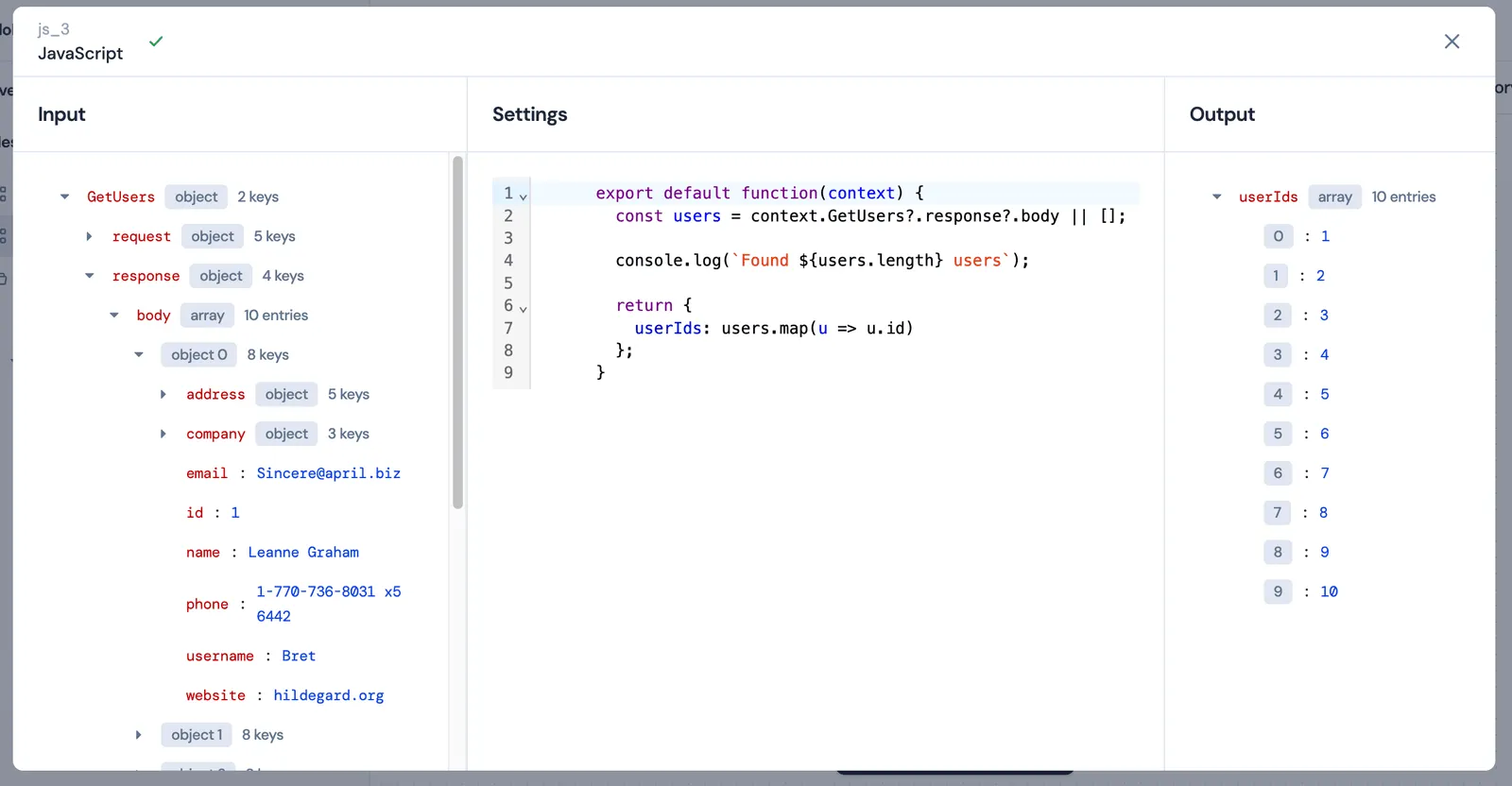
Task: Click line number 3 in gutter
Action: [x=508, y=238]
